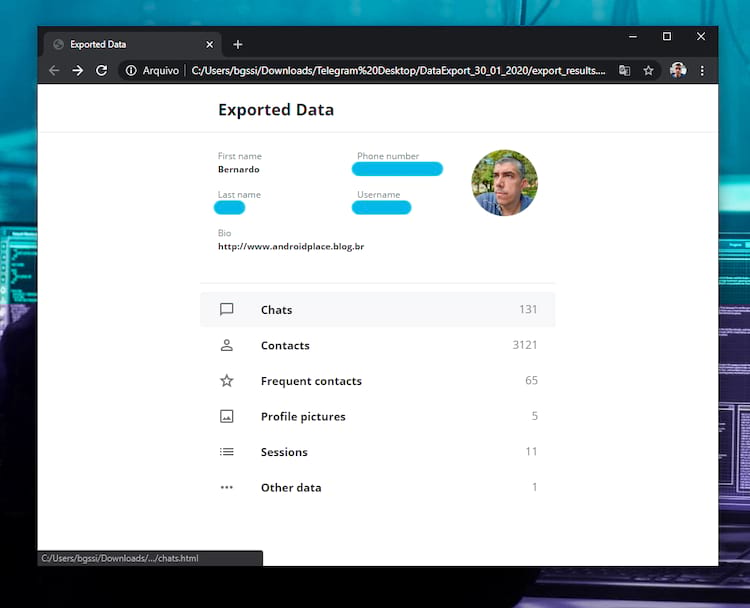
Task: Click the translate page icon in address bar
Action: click(624, 71)
